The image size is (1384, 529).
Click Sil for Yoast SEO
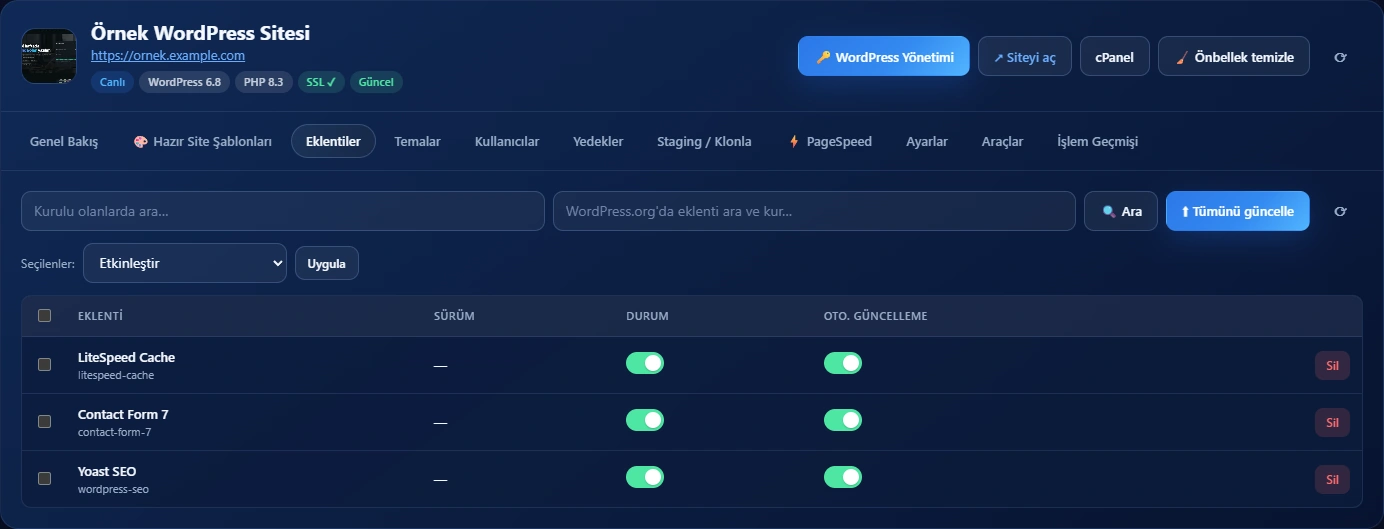point(1332,479)
